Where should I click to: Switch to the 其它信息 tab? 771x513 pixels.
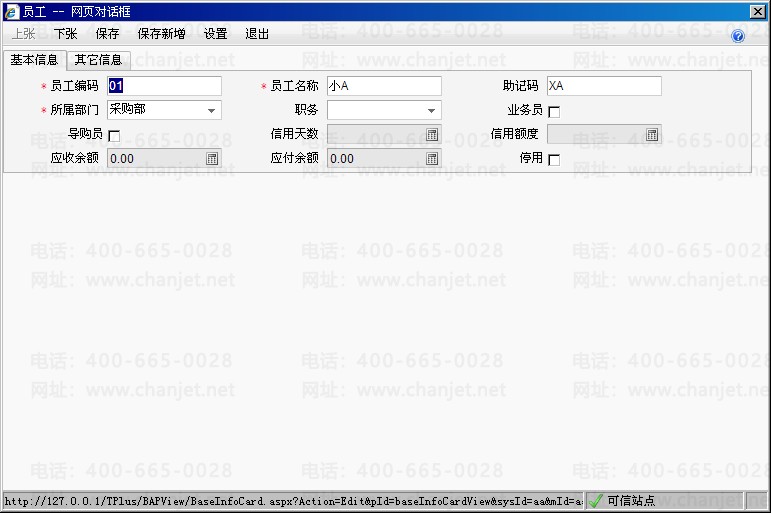[98, 60]
